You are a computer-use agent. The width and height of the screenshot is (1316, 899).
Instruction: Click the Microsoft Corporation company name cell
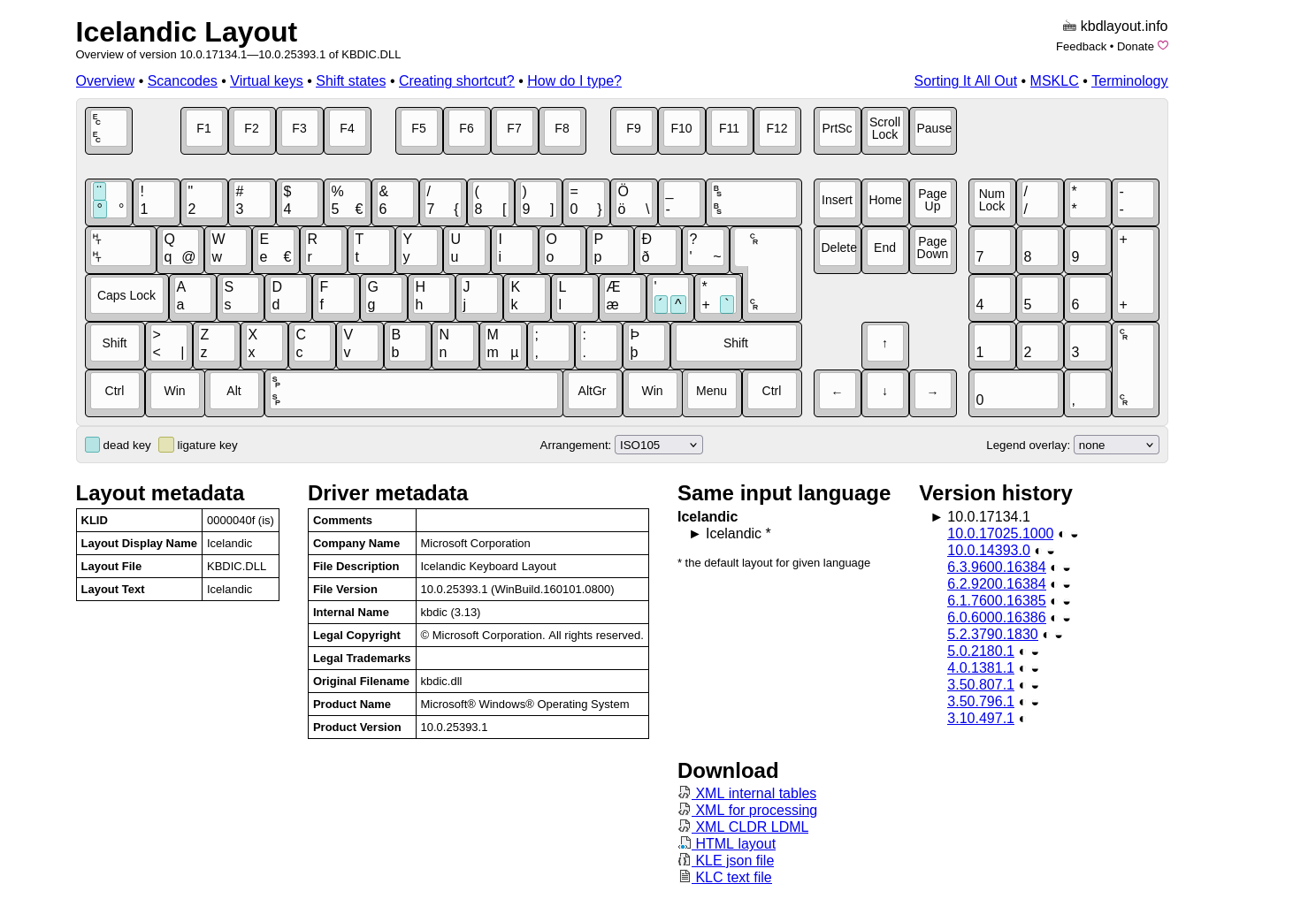[532, 544]
